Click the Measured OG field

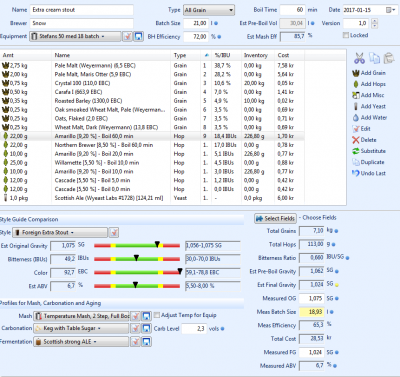tap(311, 298)
